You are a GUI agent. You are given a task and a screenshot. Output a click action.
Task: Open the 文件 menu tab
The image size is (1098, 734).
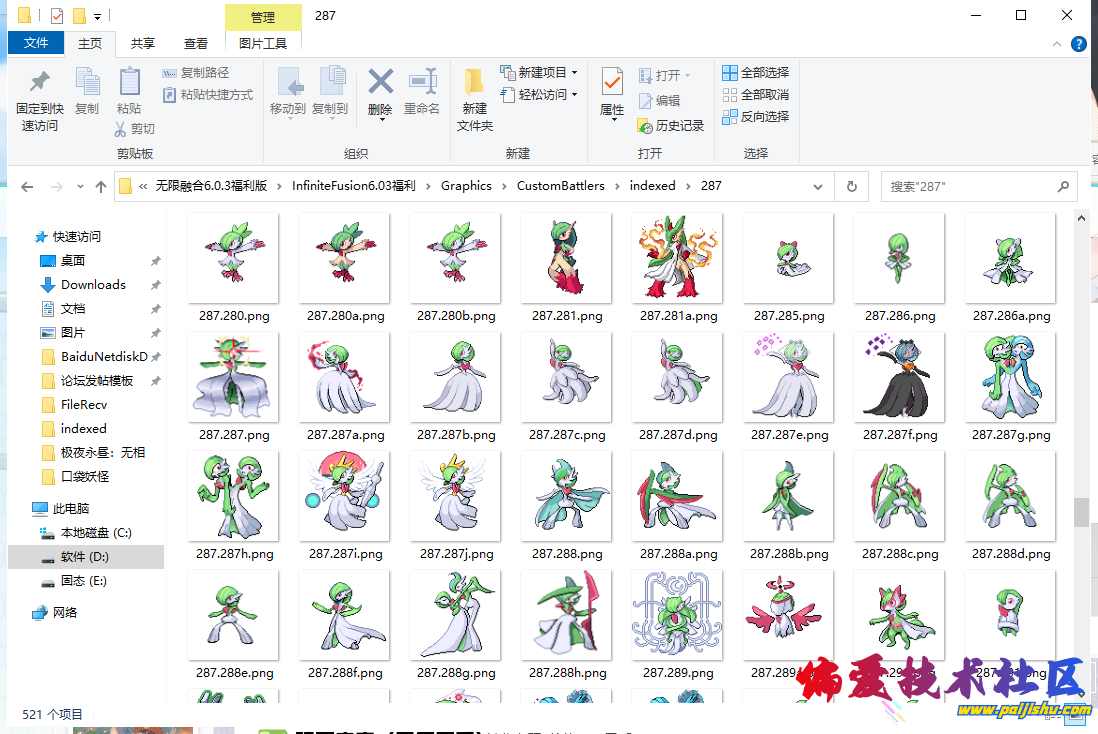(36, 44)
